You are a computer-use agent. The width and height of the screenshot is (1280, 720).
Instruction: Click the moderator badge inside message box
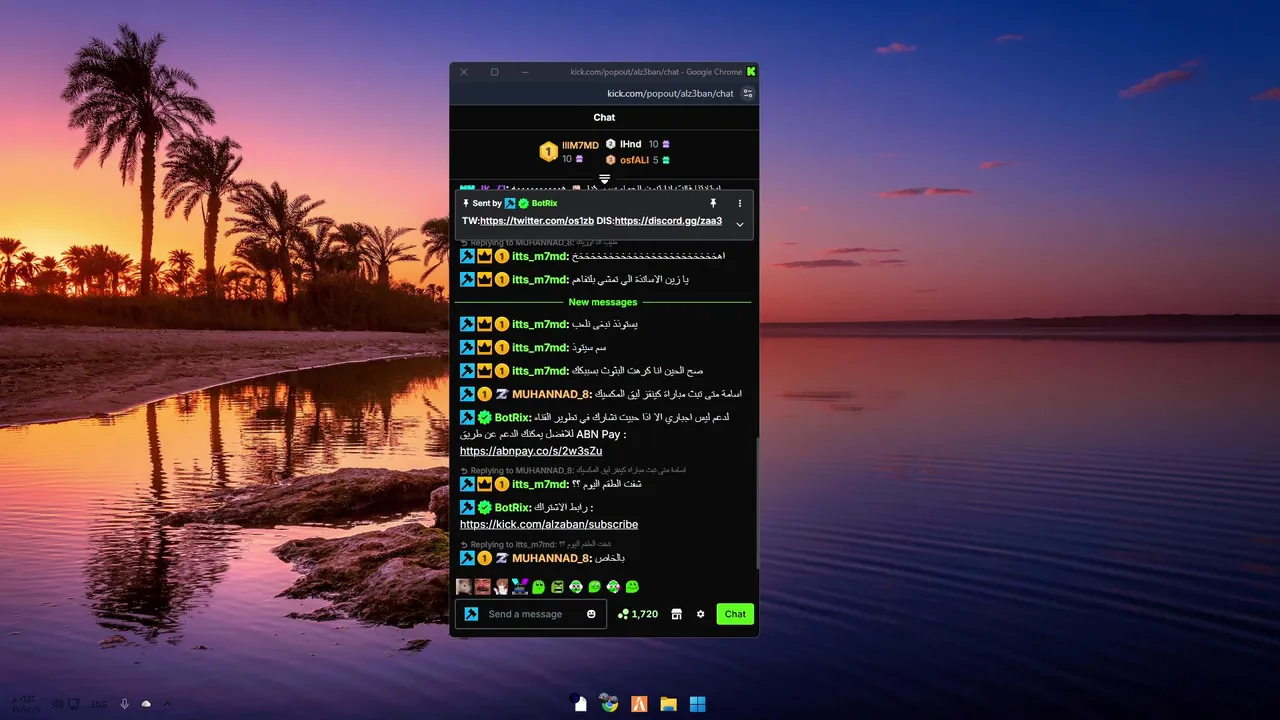coord(471,614)
